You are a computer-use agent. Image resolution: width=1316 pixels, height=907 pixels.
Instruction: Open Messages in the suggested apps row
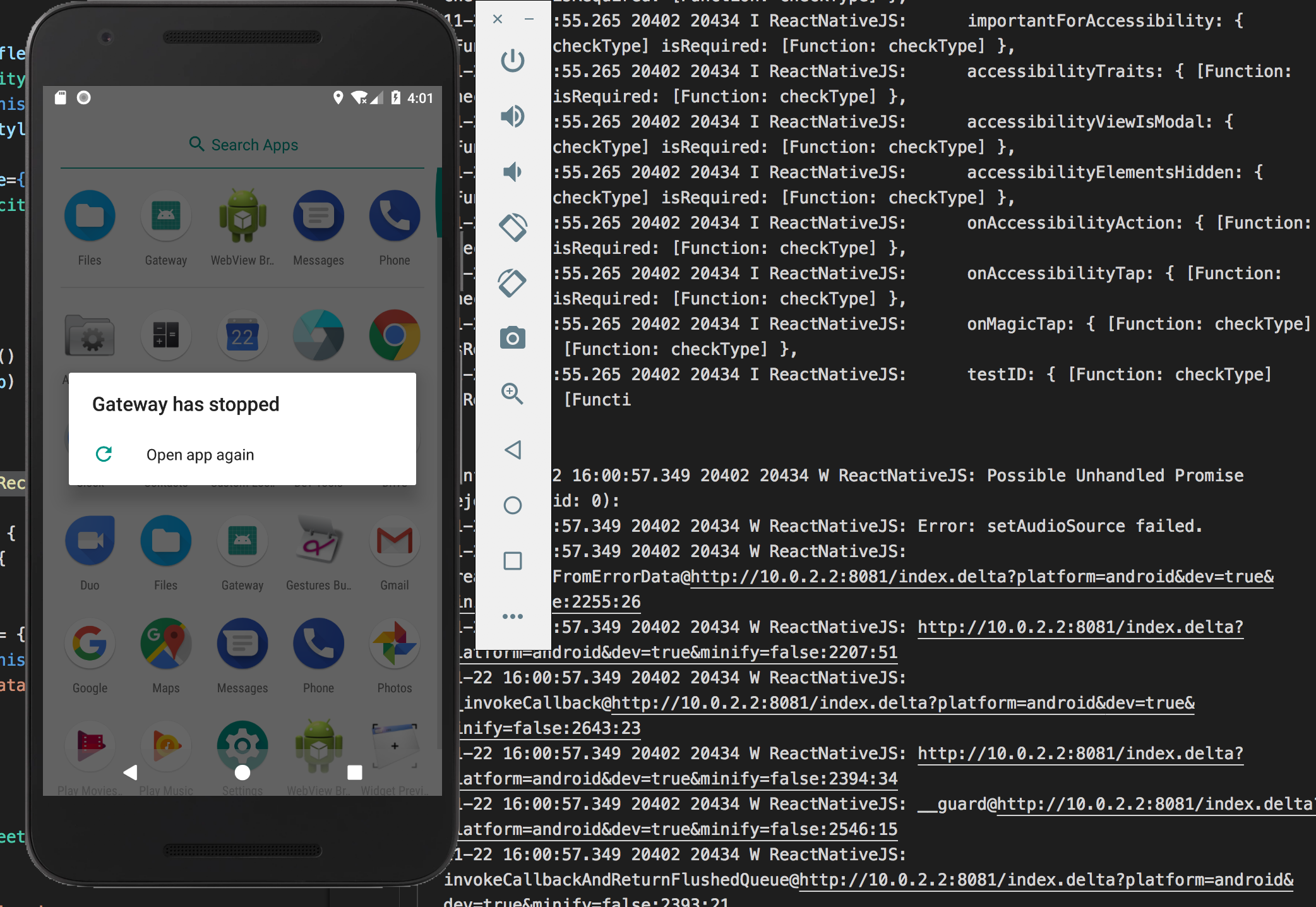[318, 228]
